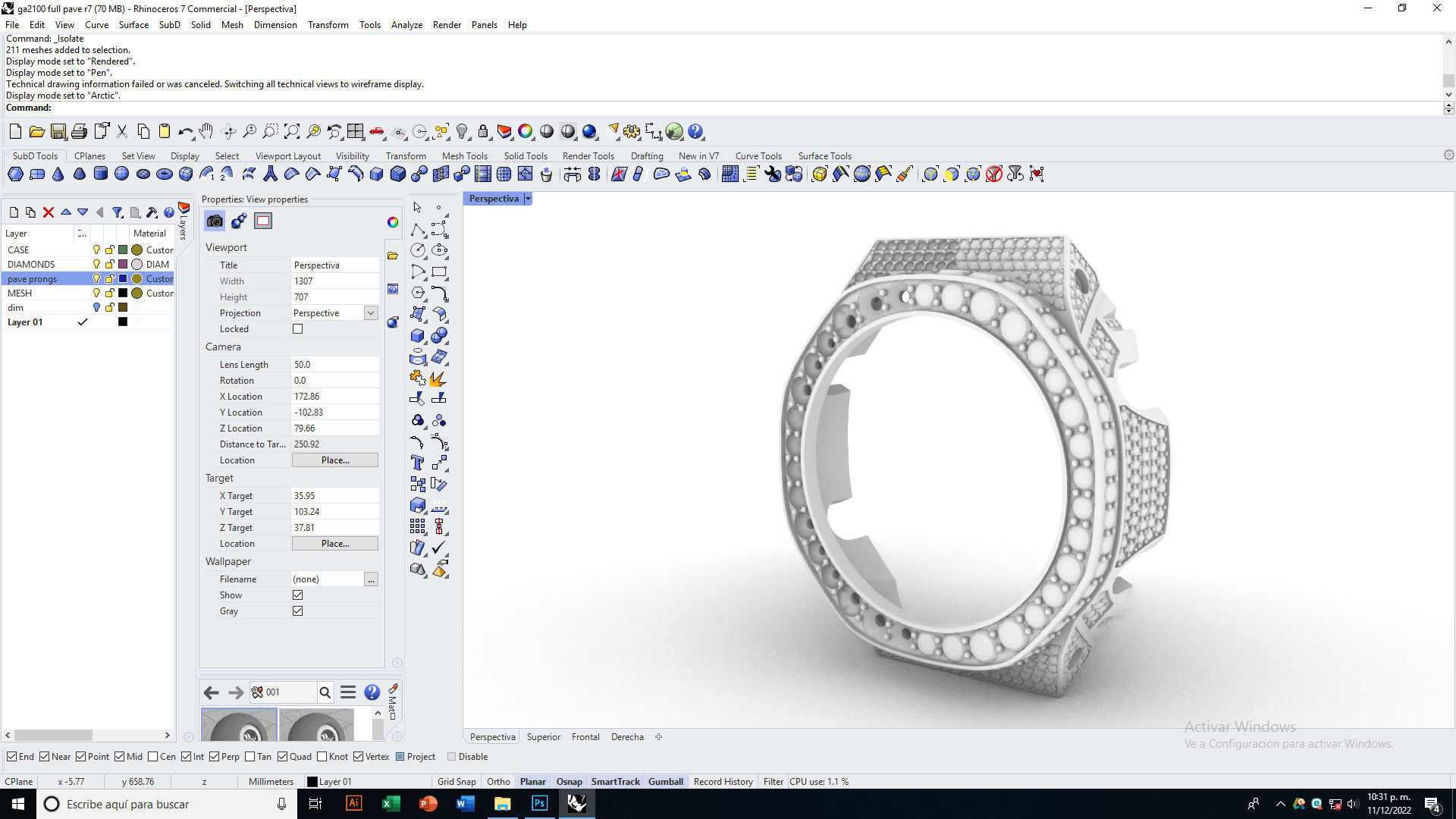This screenshot has width=1456, height=819.
Task: Click target Location Place button
Action: (335, 544)
